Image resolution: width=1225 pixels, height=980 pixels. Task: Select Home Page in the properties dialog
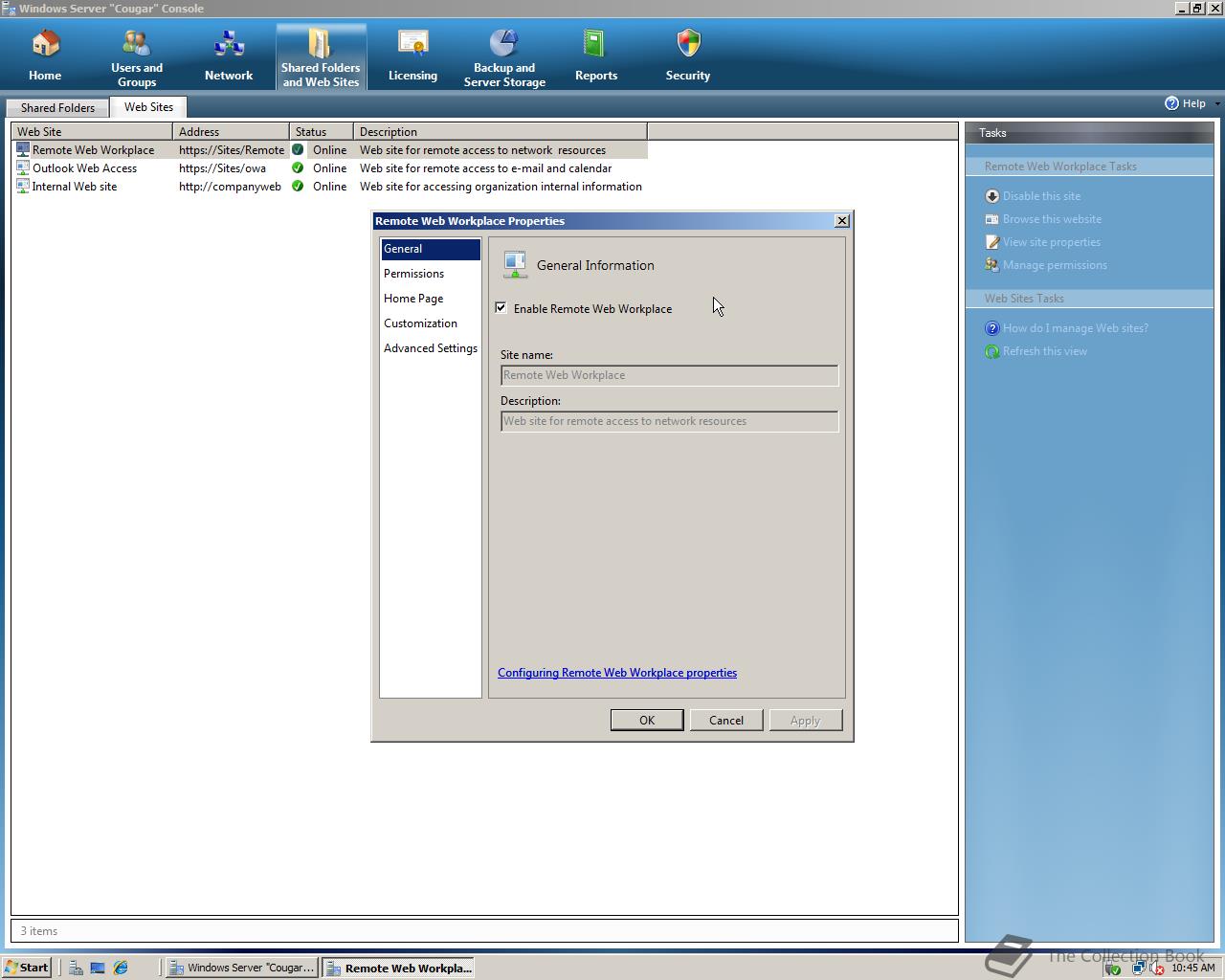(x=430, y=299)
